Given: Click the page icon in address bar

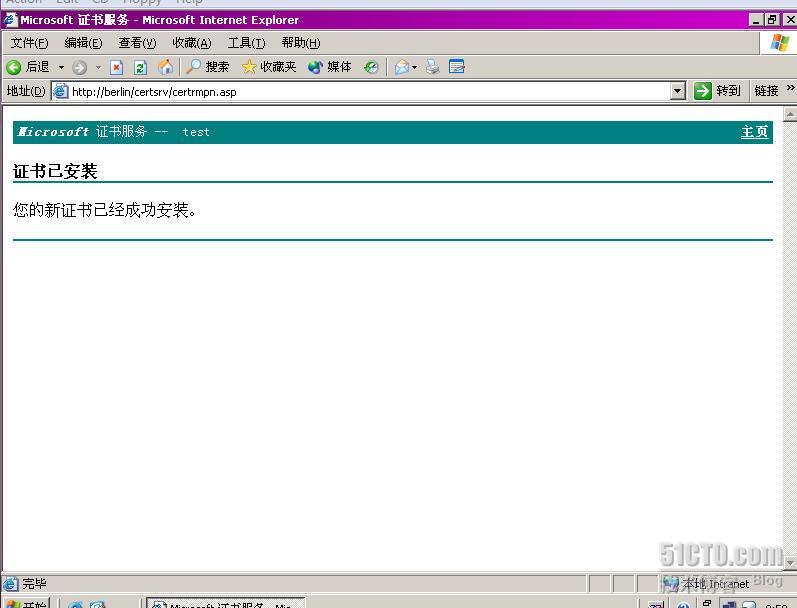Looking at the screenshot, I should (x=61, y=92).
